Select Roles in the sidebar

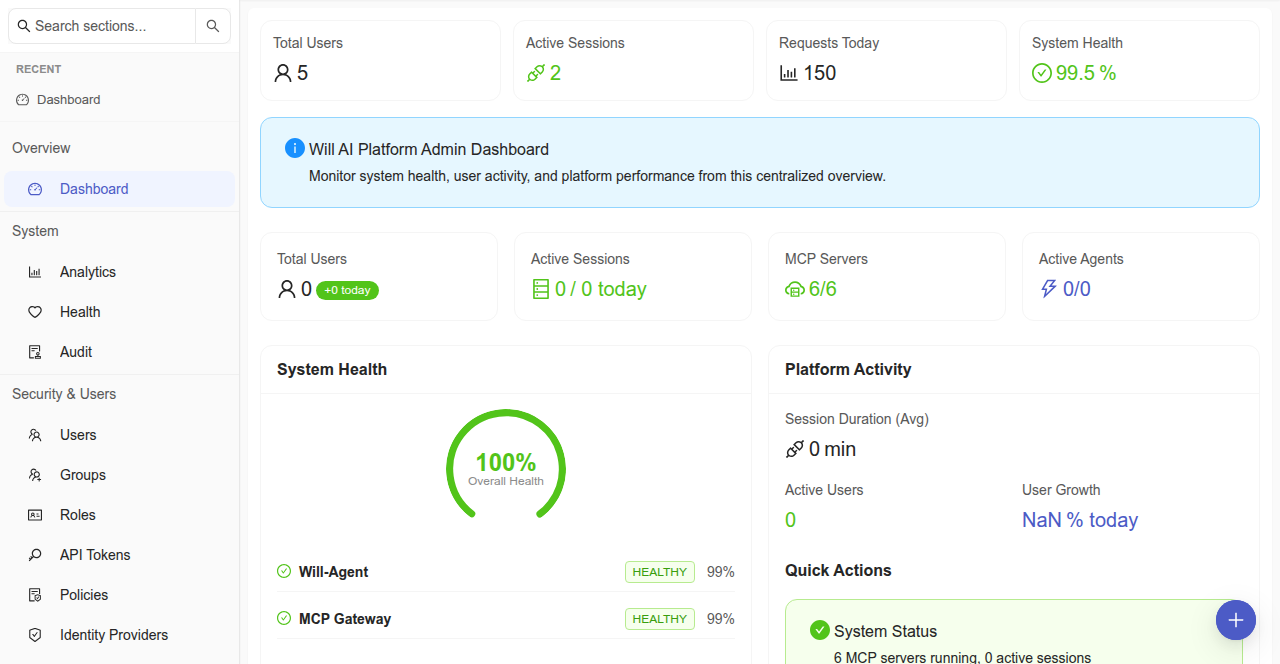coord(120,515)
